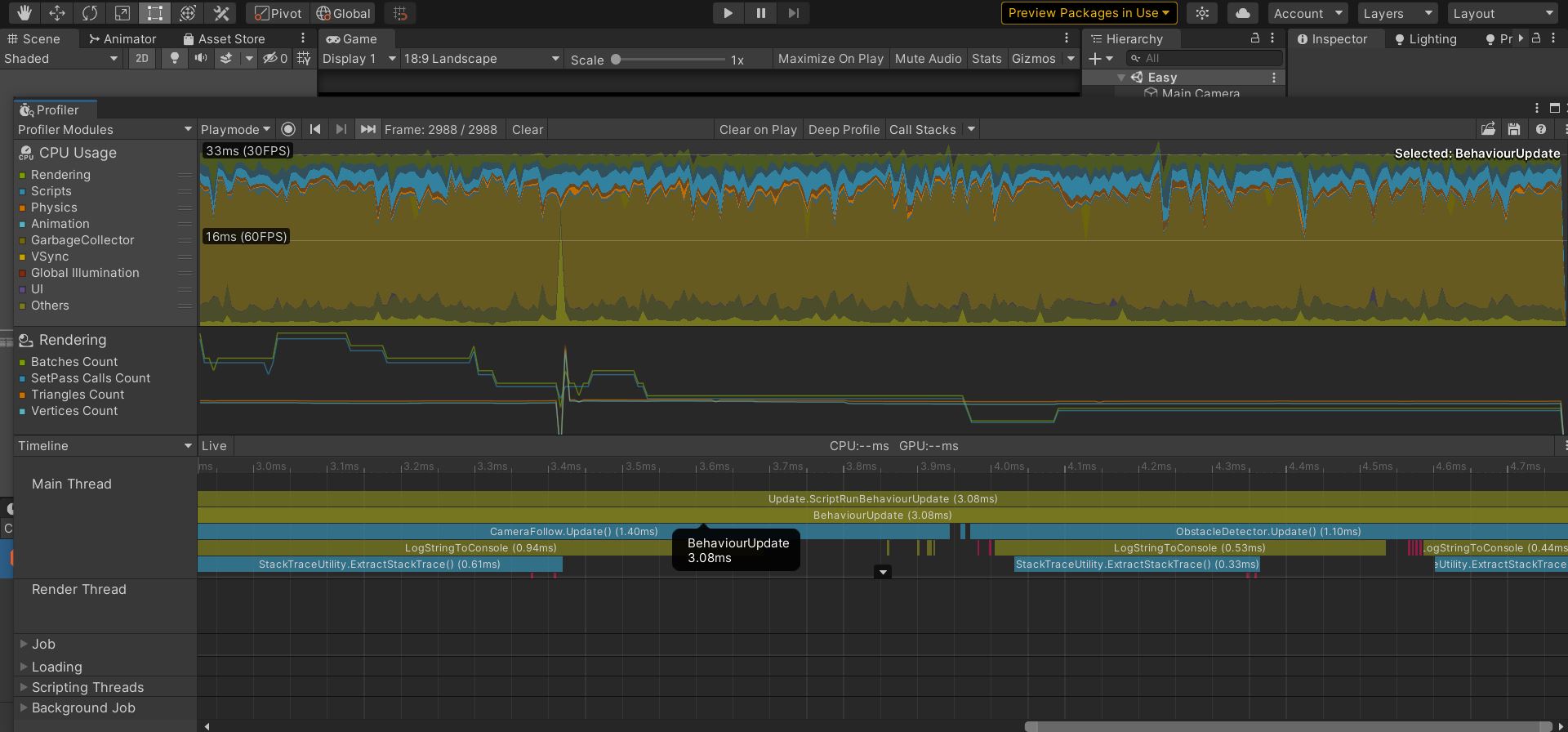Click the Pause button

[760, 13]
